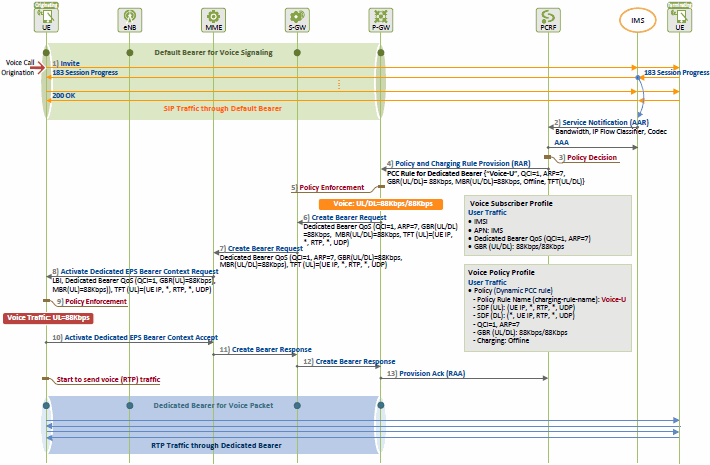Click "Default Bearer for Voice Signaling" title
The height and width of the screenshot is (465, 710).
[213, 53]
